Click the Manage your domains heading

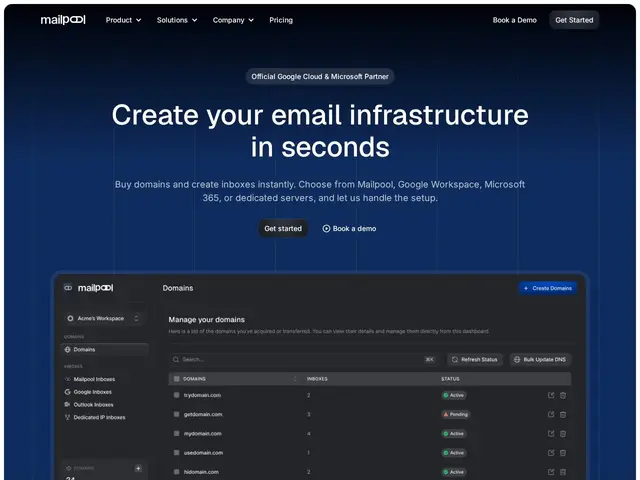(207, 320)
